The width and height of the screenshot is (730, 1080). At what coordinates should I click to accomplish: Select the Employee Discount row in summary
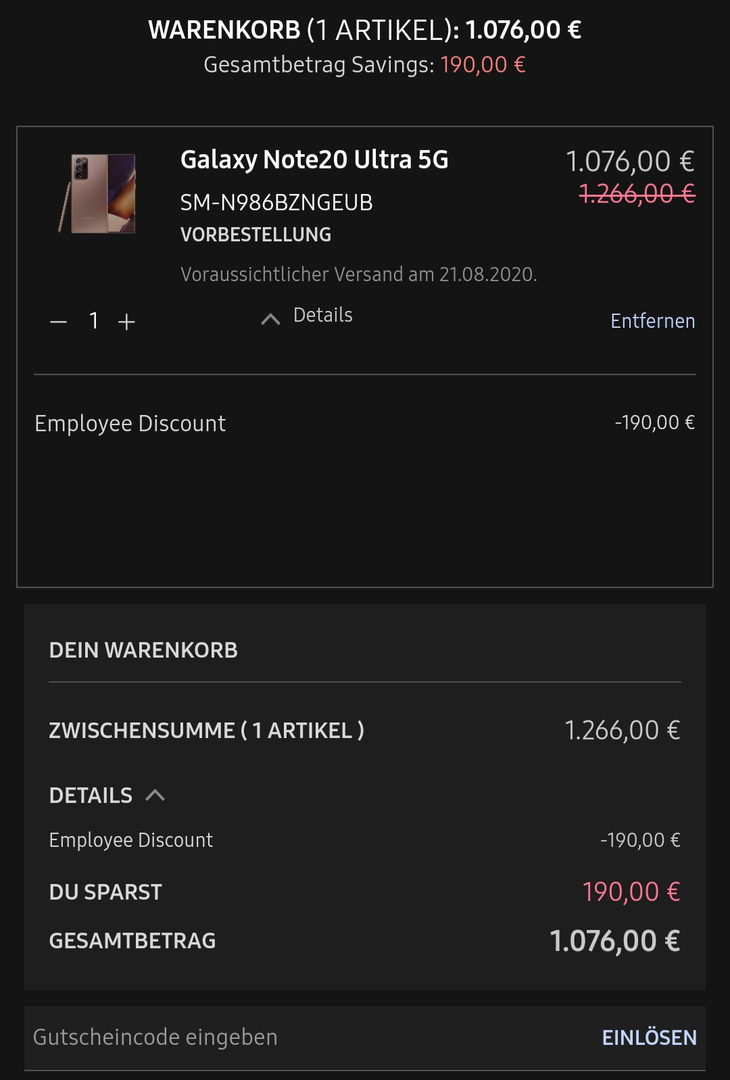(131, 840)
